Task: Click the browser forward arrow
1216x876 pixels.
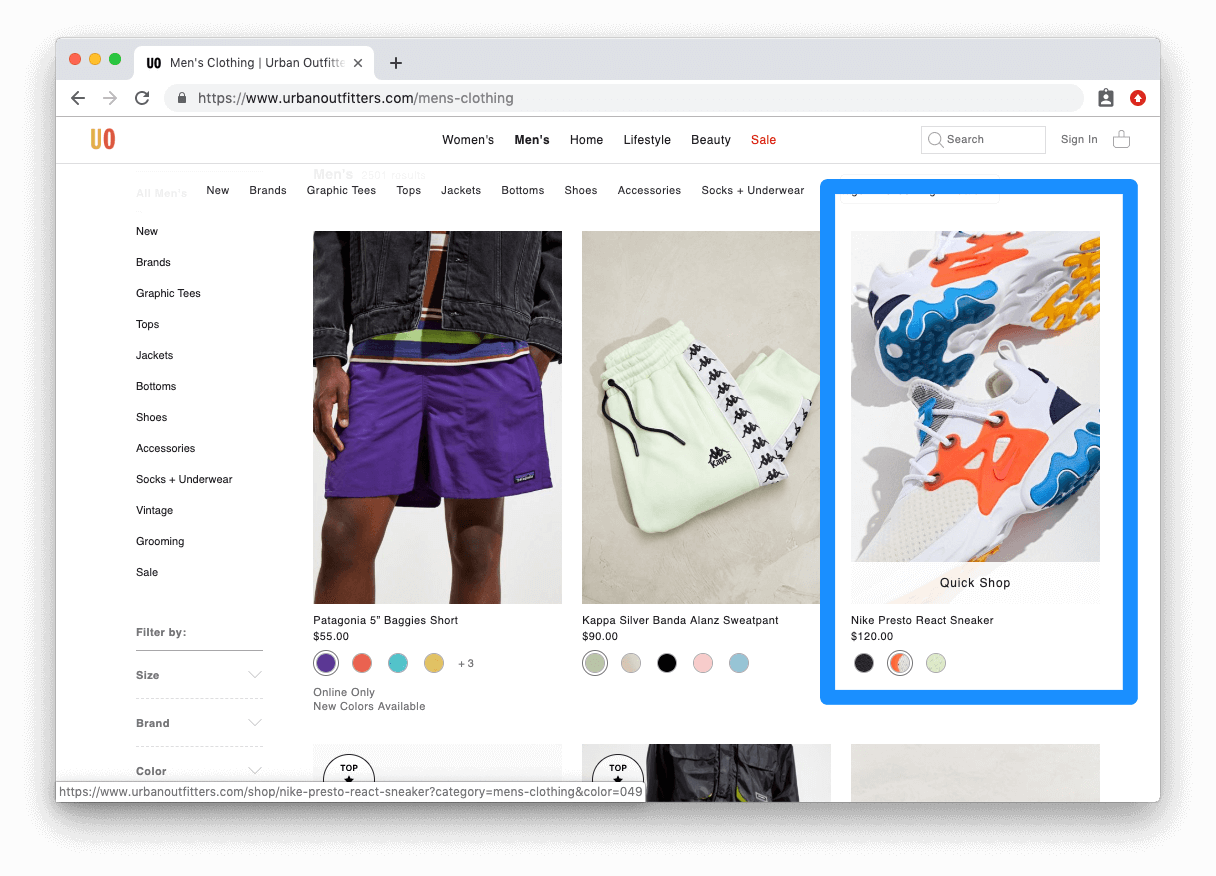Action: [x=110, y=98]
